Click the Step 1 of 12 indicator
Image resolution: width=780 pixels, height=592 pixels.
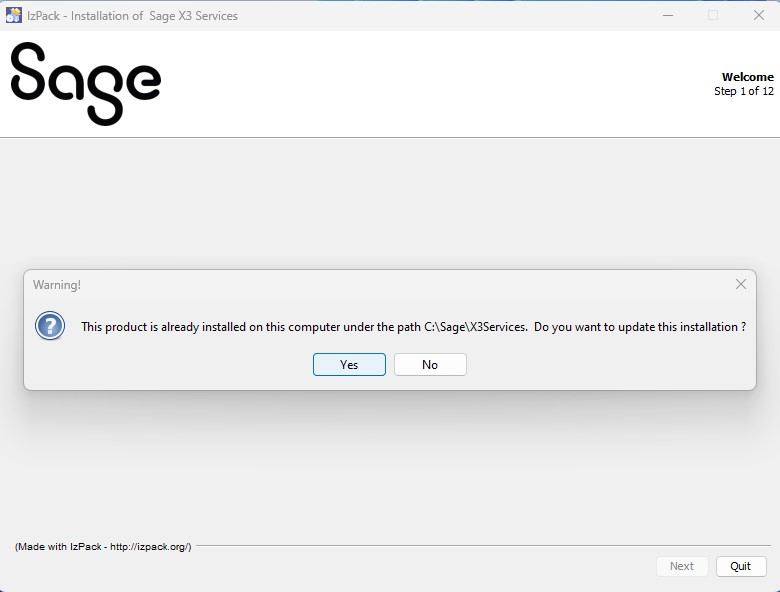(x=743, y=91)
